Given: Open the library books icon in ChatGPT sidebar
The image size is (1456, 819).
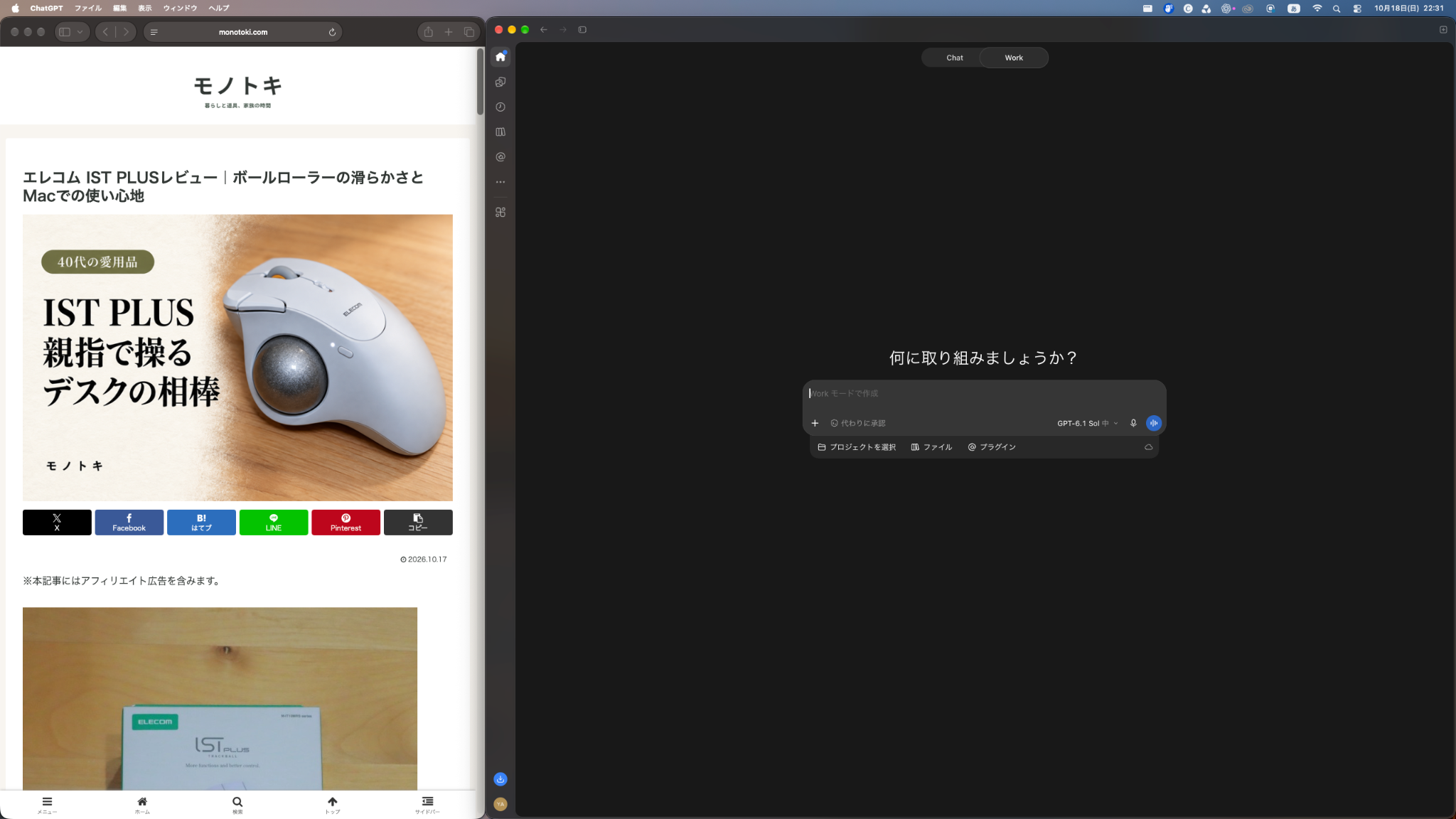Looking at the screenshot, I should (x=500, y=132).
